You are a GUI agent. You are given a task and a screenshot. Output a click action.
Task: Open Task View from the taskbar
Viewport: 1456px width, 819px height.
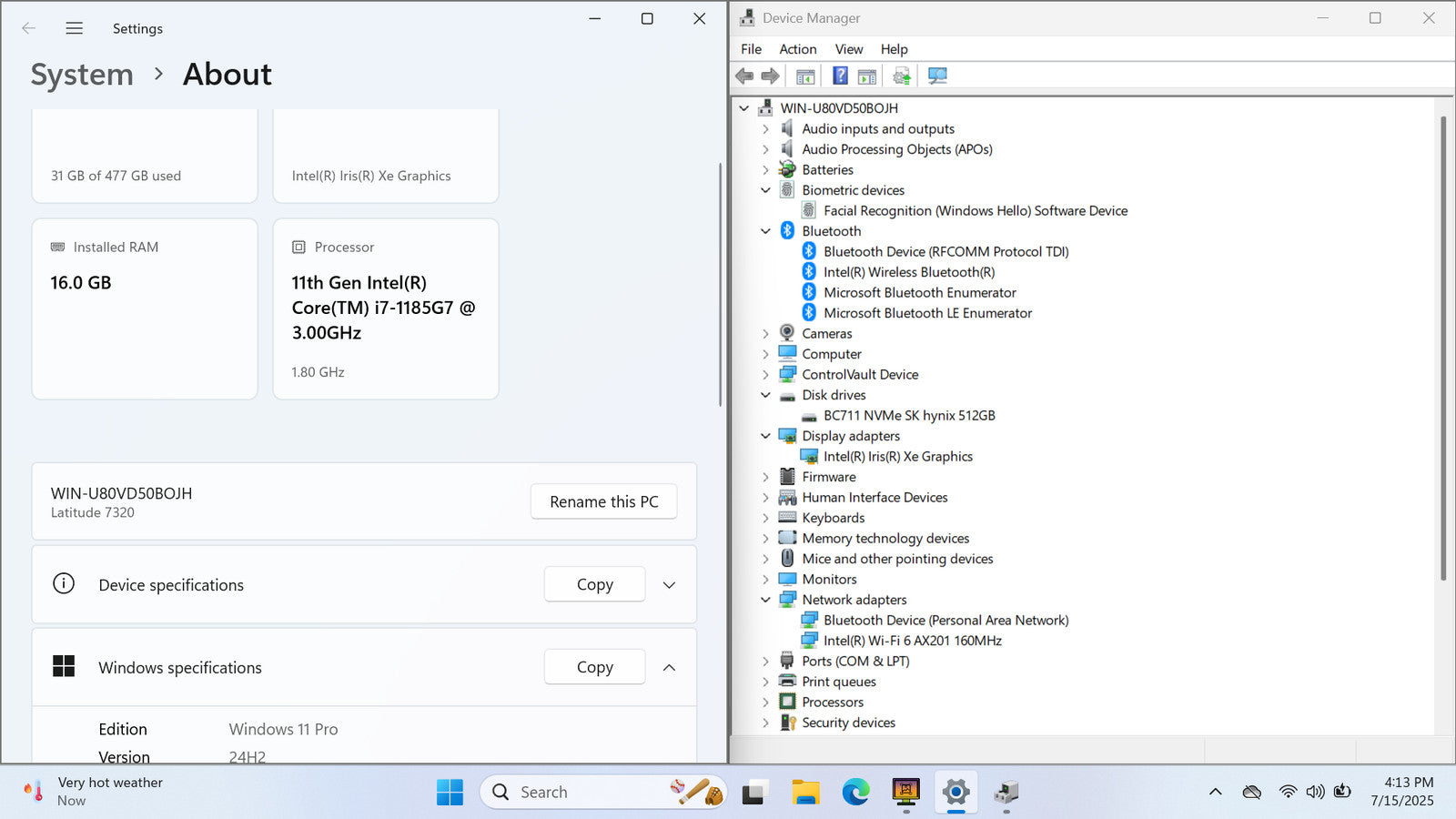753,792
